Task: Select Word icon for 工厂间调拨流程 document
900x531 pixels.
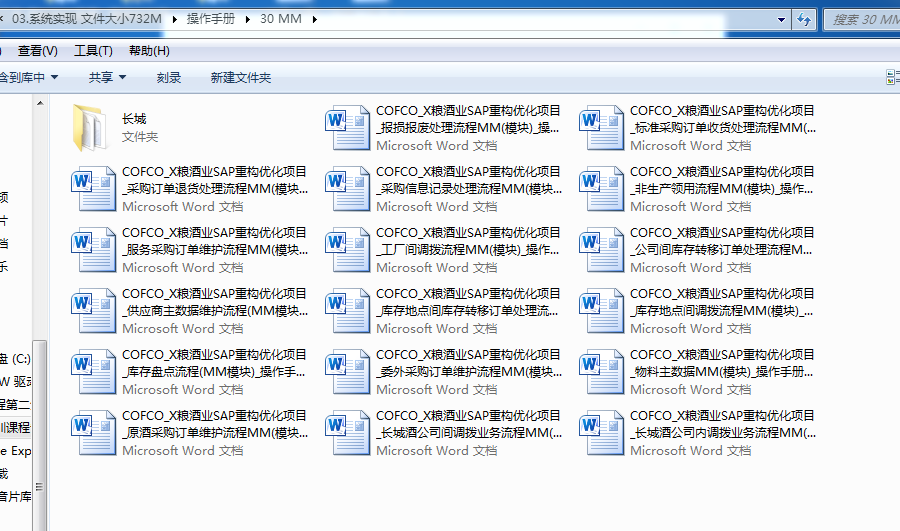Action: coord(347,249)
